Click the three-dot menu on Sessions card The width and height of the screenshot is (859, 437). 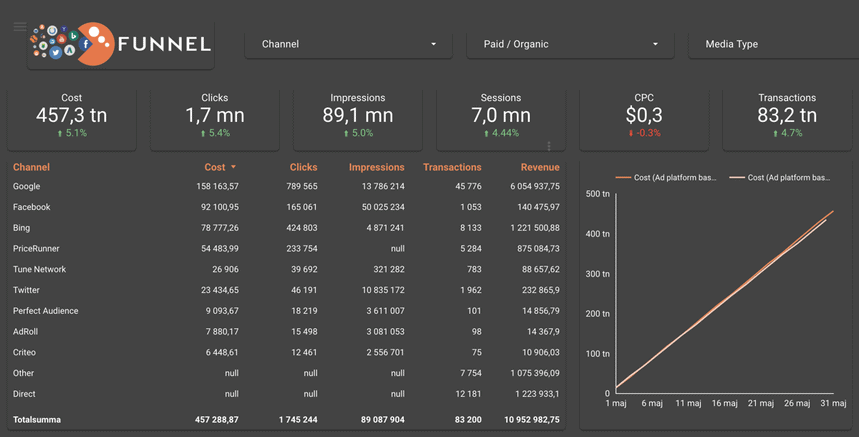click(549, 146)
